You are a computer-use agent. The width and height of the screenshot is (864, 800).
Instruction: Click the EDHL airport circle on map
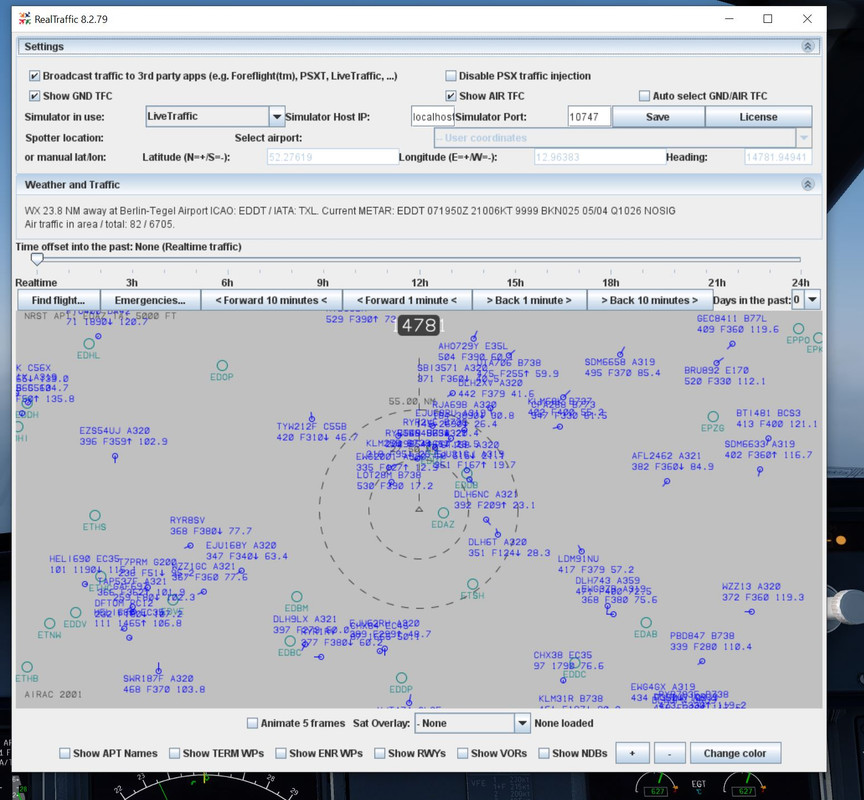pyautogui.click(x=89, y=344)
